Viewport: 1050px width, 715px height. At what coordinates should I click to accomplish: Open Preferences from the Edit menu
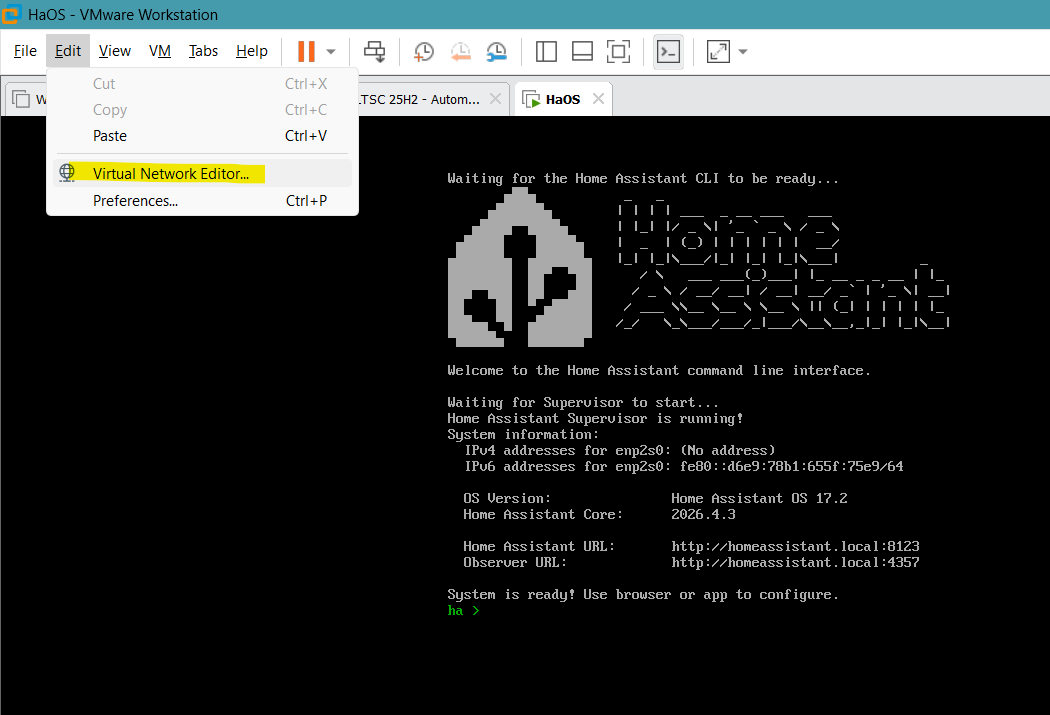[x=202, y=201]
